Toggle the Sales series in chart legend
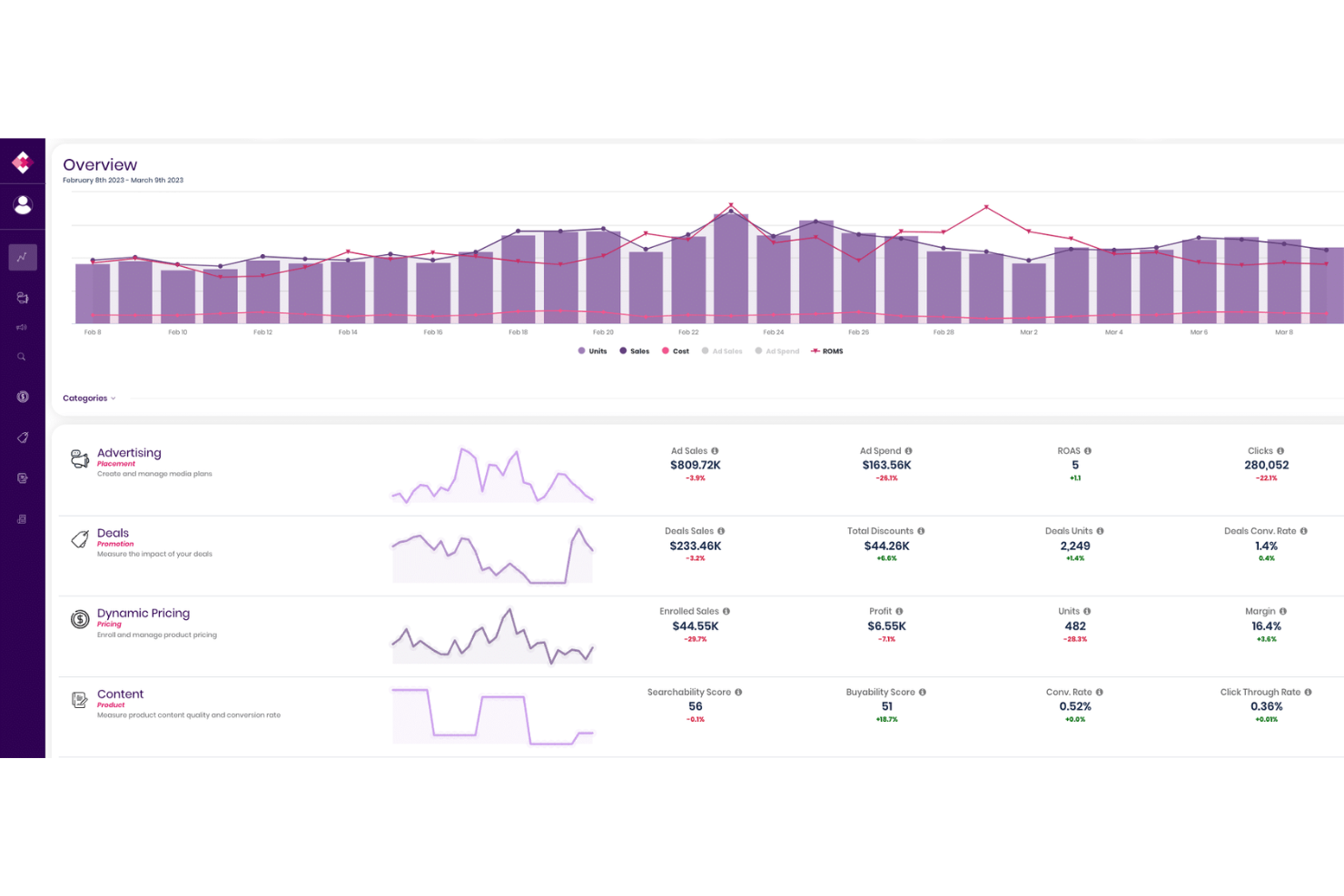The width and height of the screenshot is (1344, 896). (635, 350)
